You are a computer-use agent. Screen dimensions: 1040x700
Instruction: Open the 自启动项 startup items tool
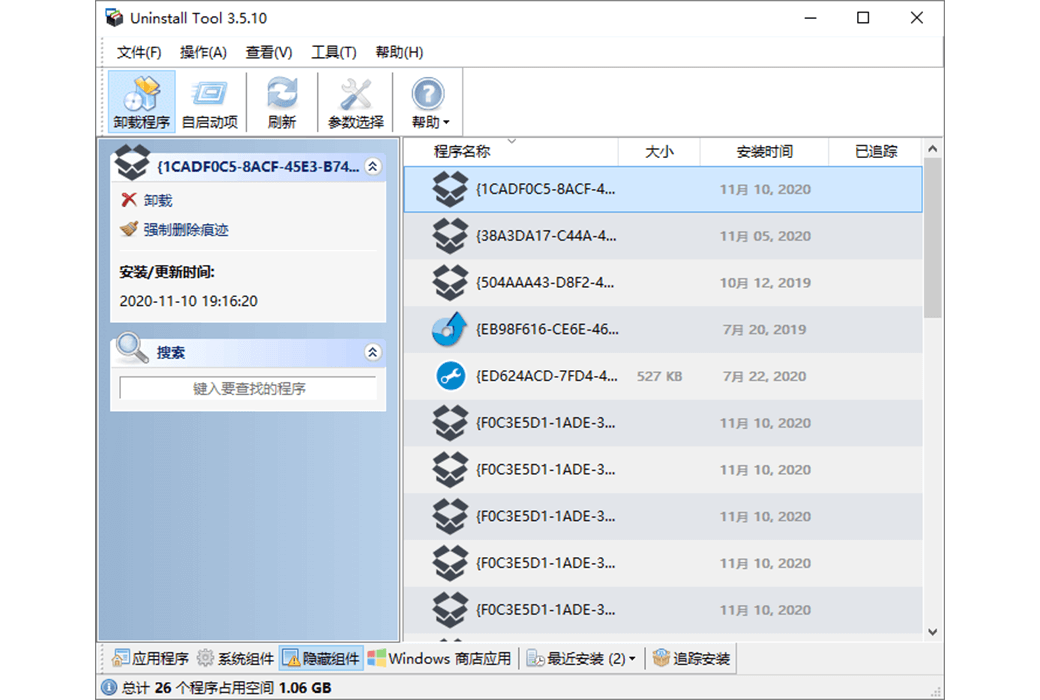pos(210,102)
